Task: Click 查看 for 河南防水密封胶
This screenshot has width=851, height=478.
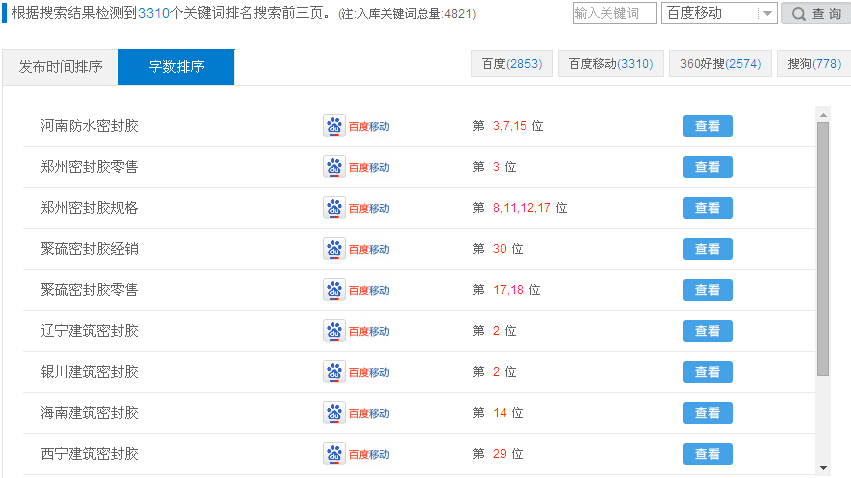Action: pyautogui.click(x=708, y=126)
